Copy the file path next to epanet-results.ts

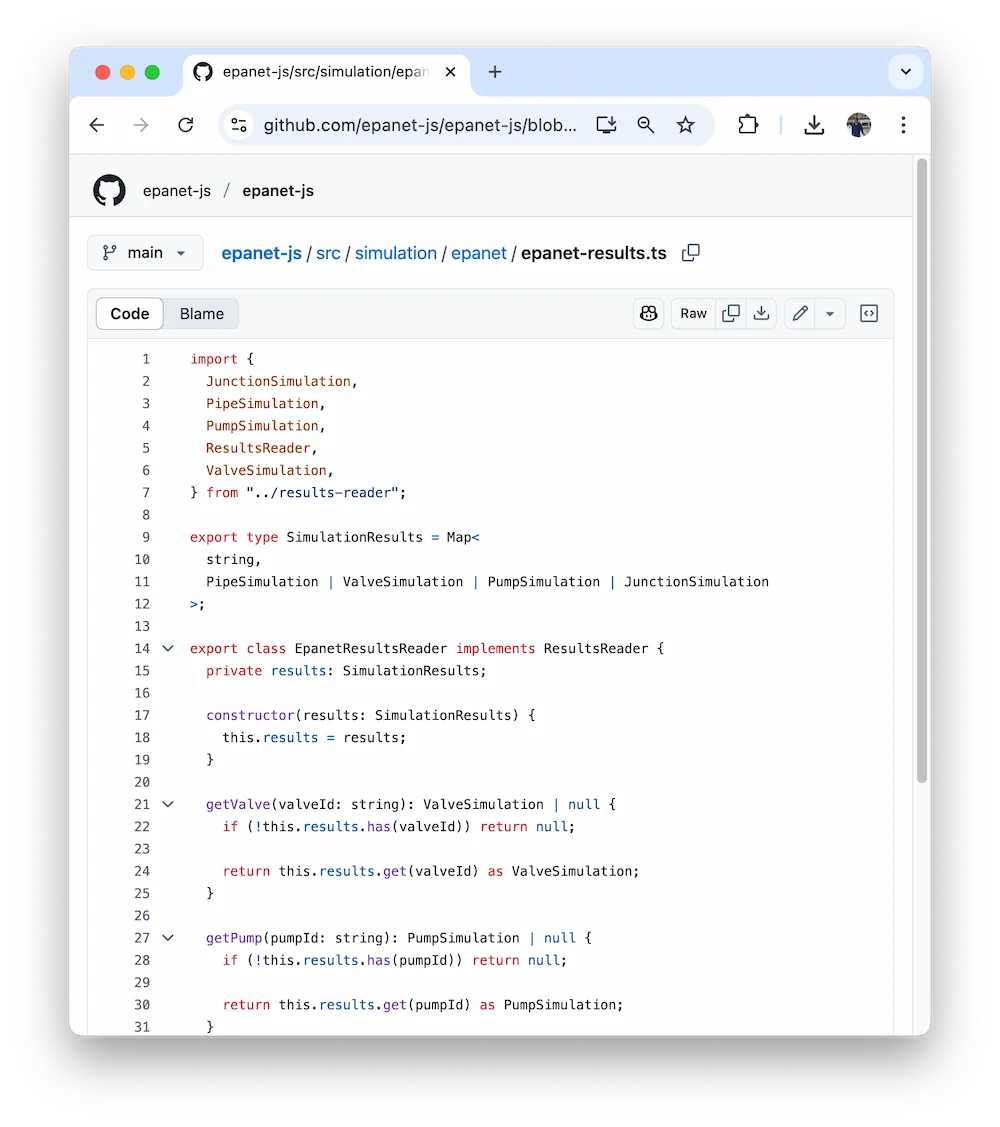tap(690, 253)
